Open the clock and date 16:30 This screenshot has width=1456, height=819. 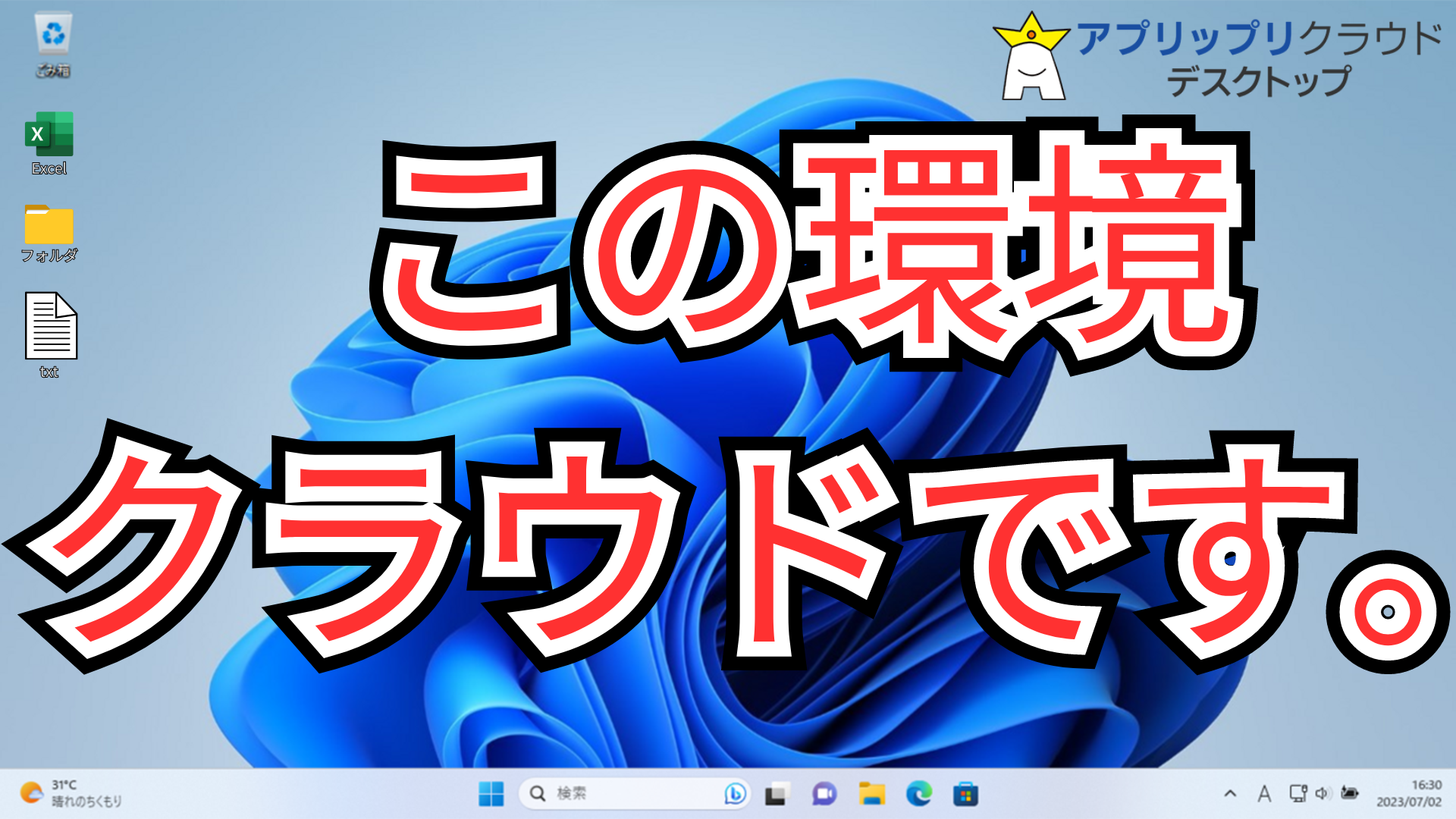coord(1409,793)
